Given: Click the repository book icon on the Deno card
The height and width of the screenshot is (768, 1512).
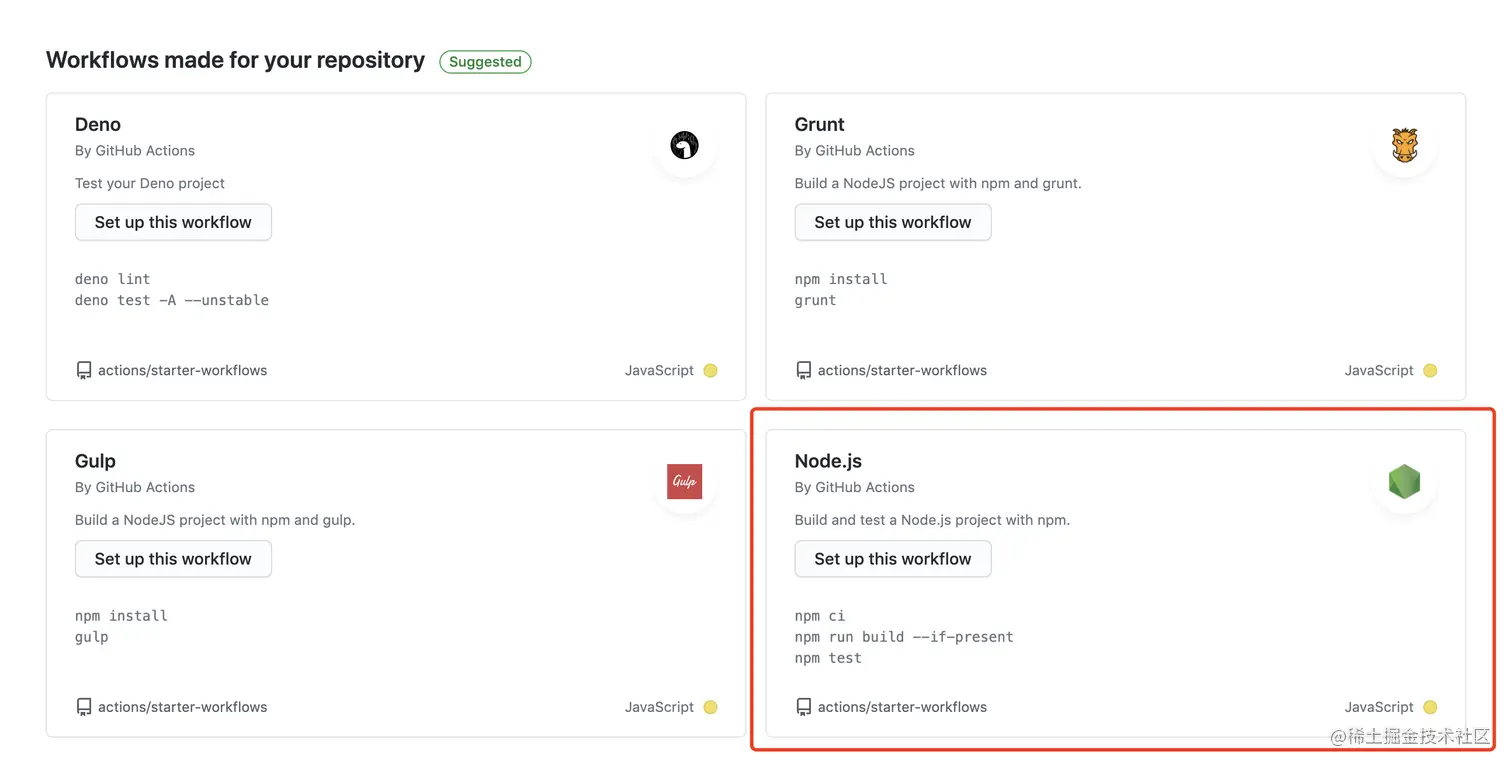Looking at the screenshot, I should pos(84,369).
